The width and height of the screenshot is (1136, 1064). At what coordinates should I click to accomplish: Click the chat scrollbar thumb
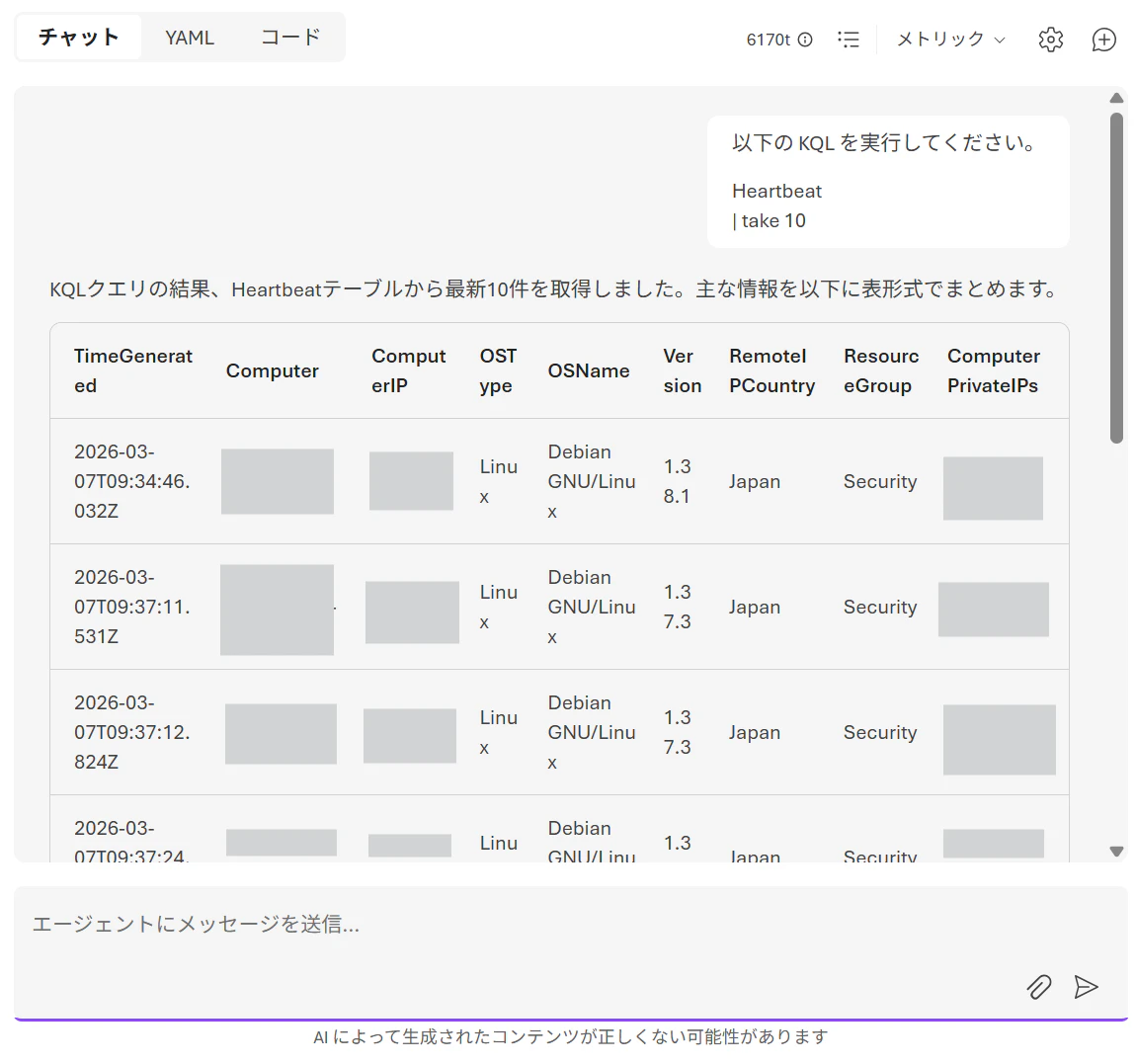1116,278
